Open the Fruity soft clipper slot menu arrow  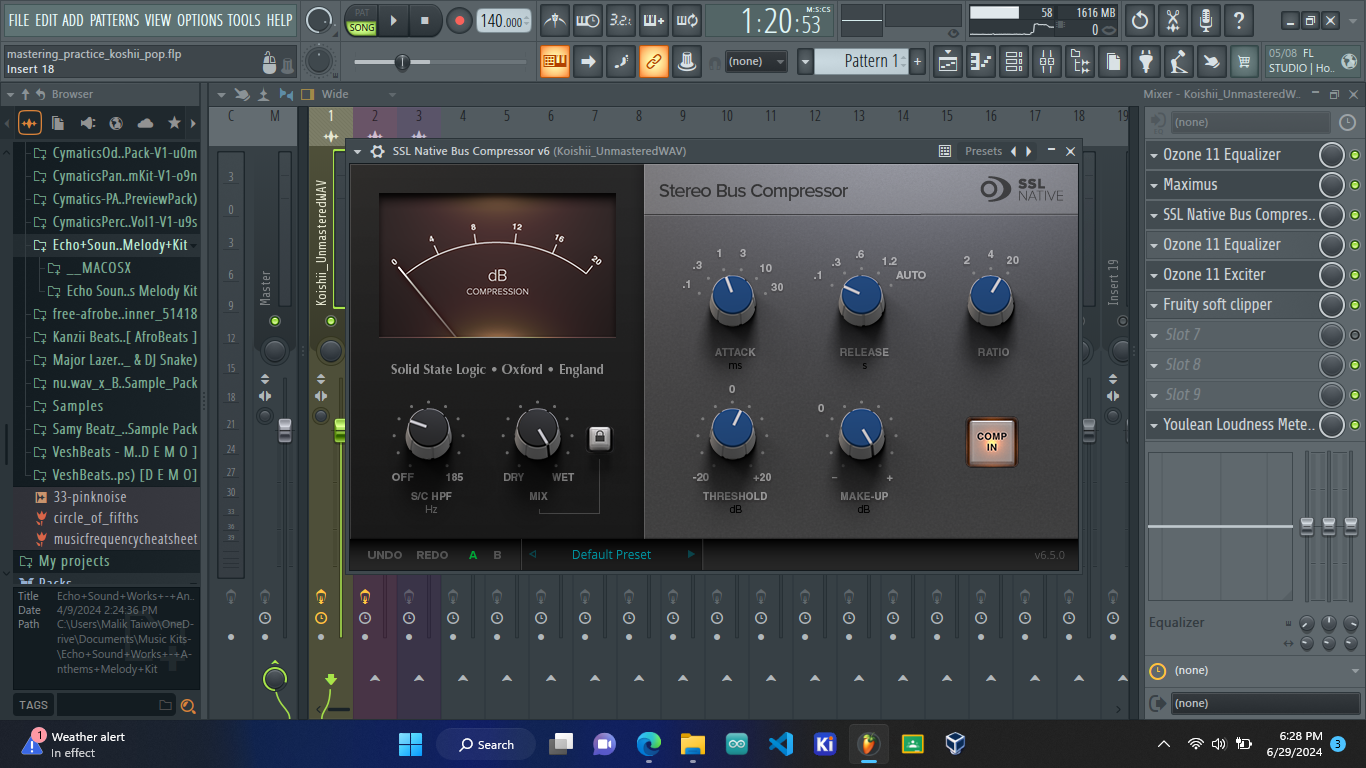(1153, 305)
